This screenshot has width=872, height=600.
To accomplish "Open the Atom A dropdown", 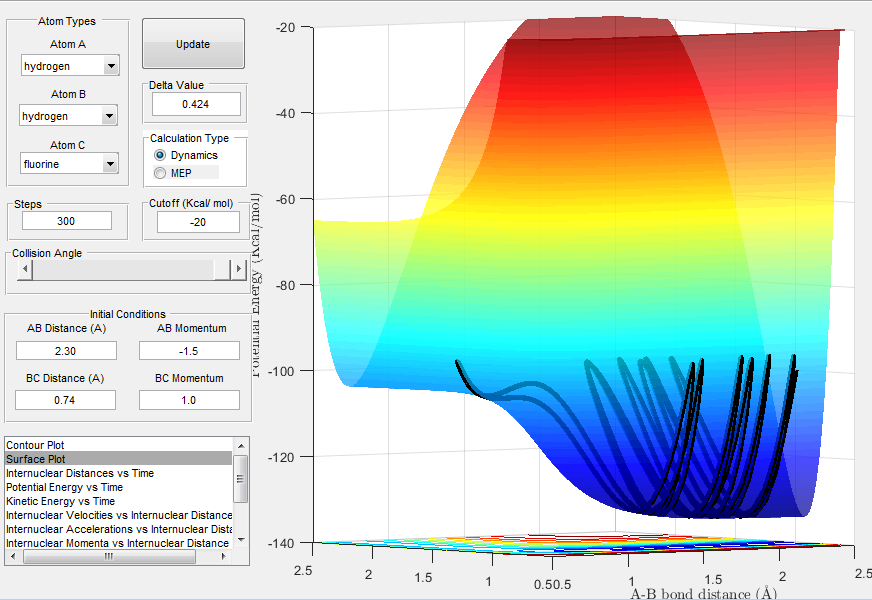I will 110,67.
